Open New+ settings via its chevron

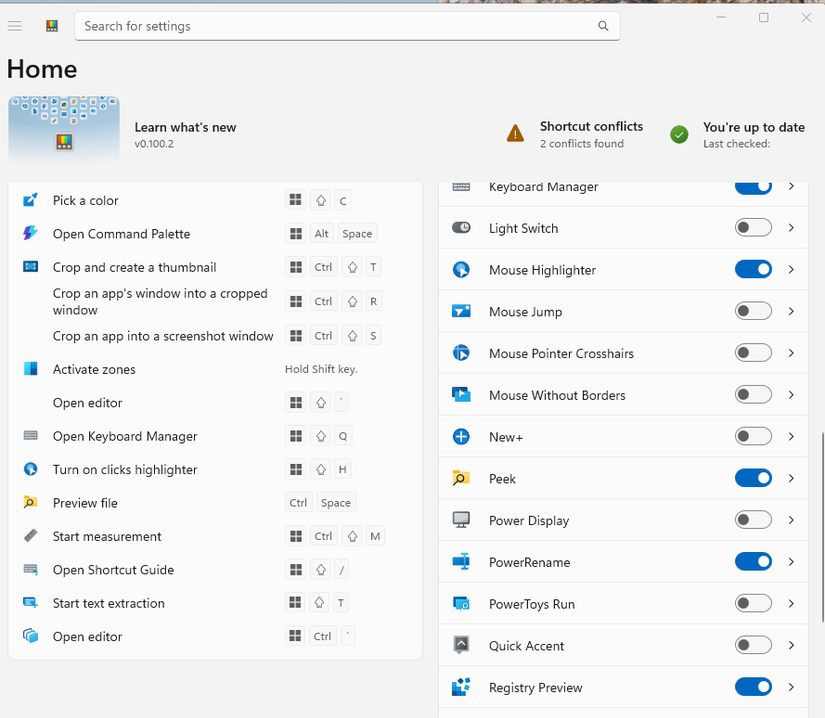(791, 436)
